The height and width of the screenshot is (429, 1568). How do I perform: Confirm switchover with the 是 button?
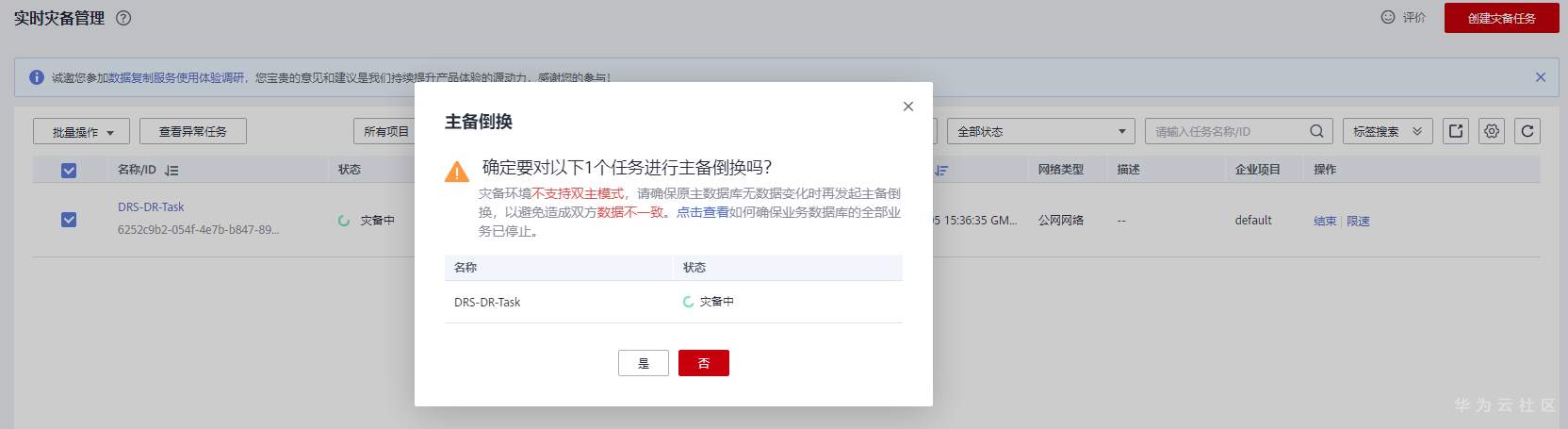[x=644, y=363]
